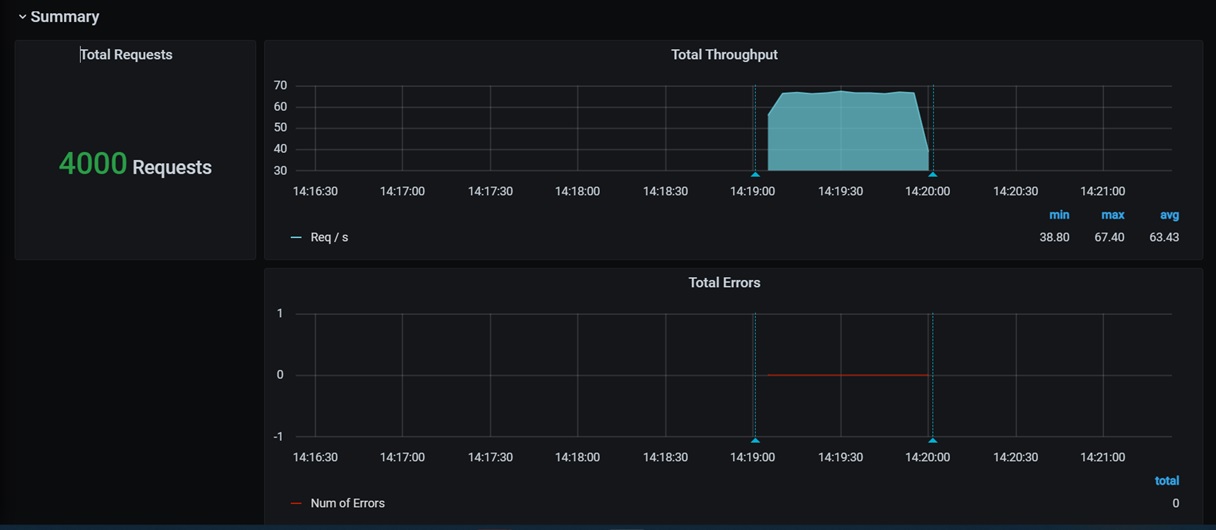This screenshot has width=1216, height=530.
Task: Open the Total Throughput panel title menu
Action: 724,55
